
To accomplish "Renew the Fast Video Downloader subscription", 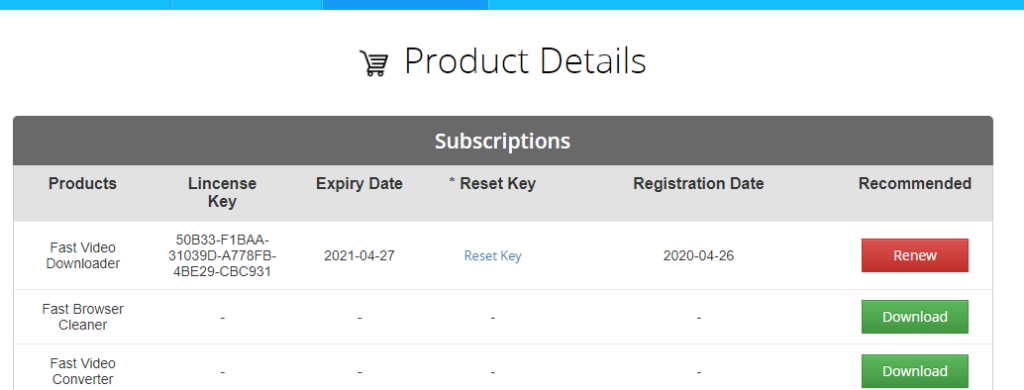I will click(x=914, y=255).
